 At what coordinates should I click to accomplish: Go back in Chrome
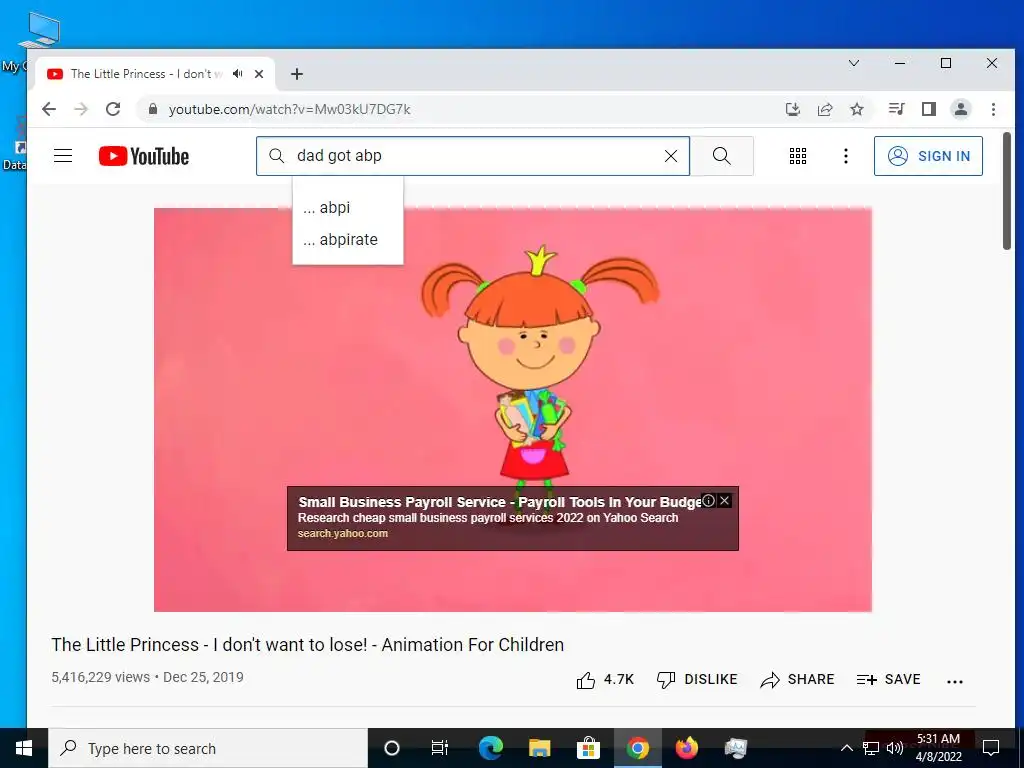coord(49,109)
